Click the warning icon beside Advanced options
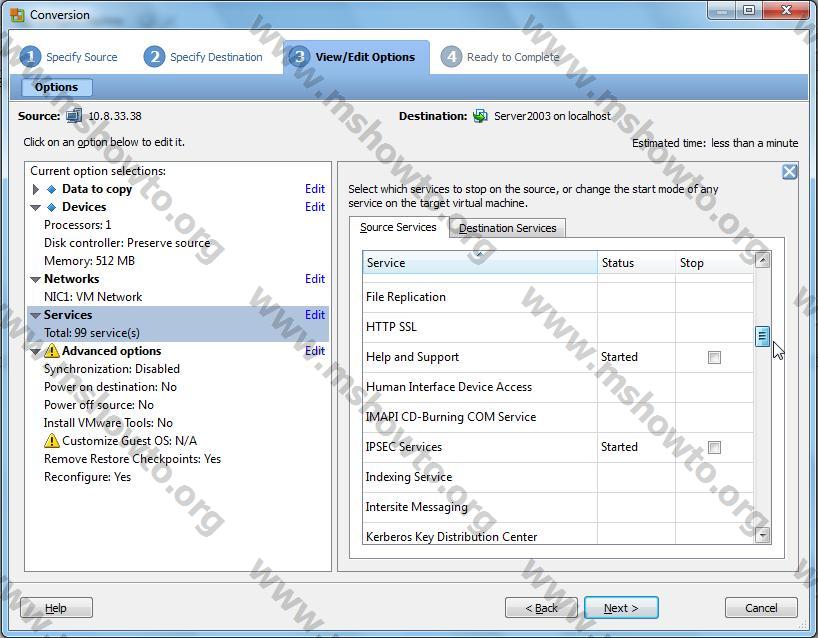818x638 pixels. pyautogui.click(x=52, y=351)
